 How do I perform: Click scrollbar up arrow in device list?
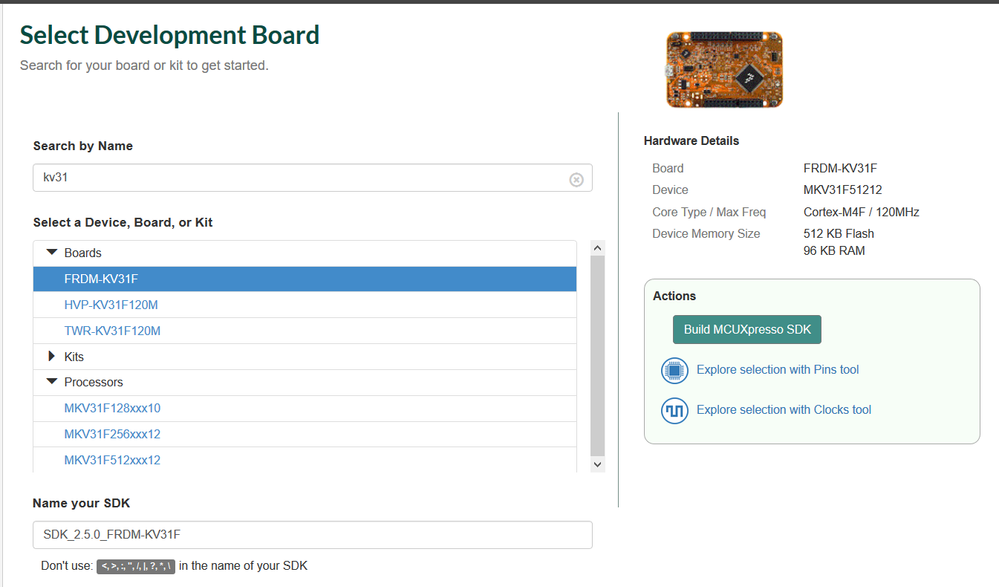click(598, 248)
